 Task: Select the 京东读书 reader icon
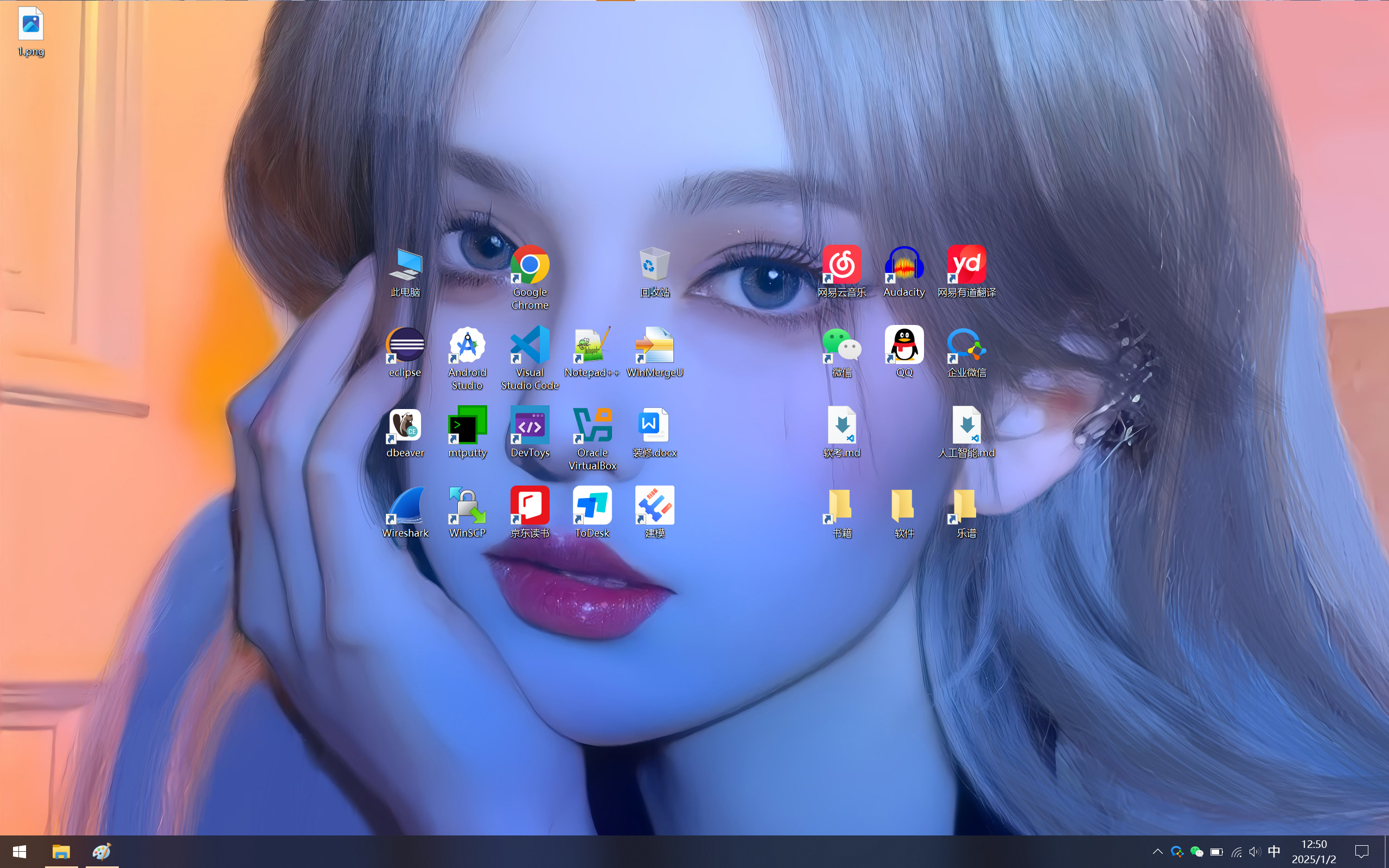pos(530,513)
